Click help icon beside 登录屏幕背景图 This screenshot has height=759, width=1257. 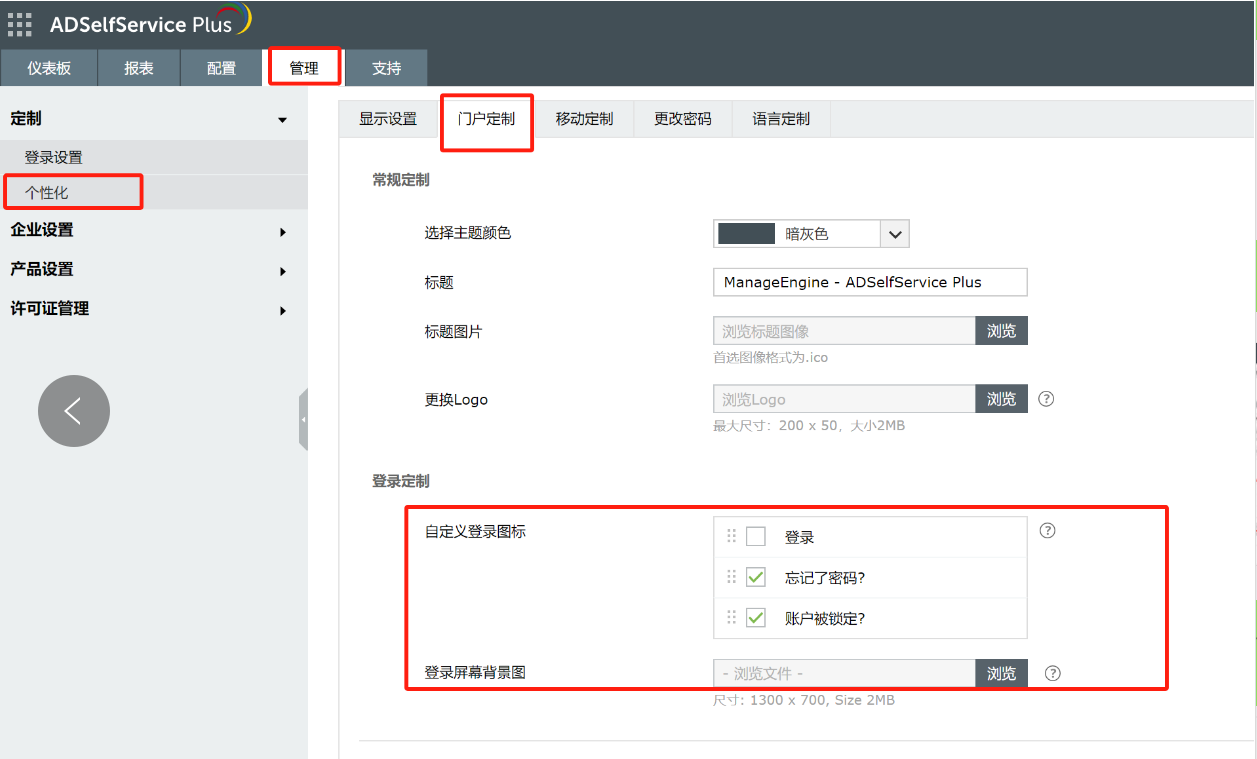point(1052,673)
